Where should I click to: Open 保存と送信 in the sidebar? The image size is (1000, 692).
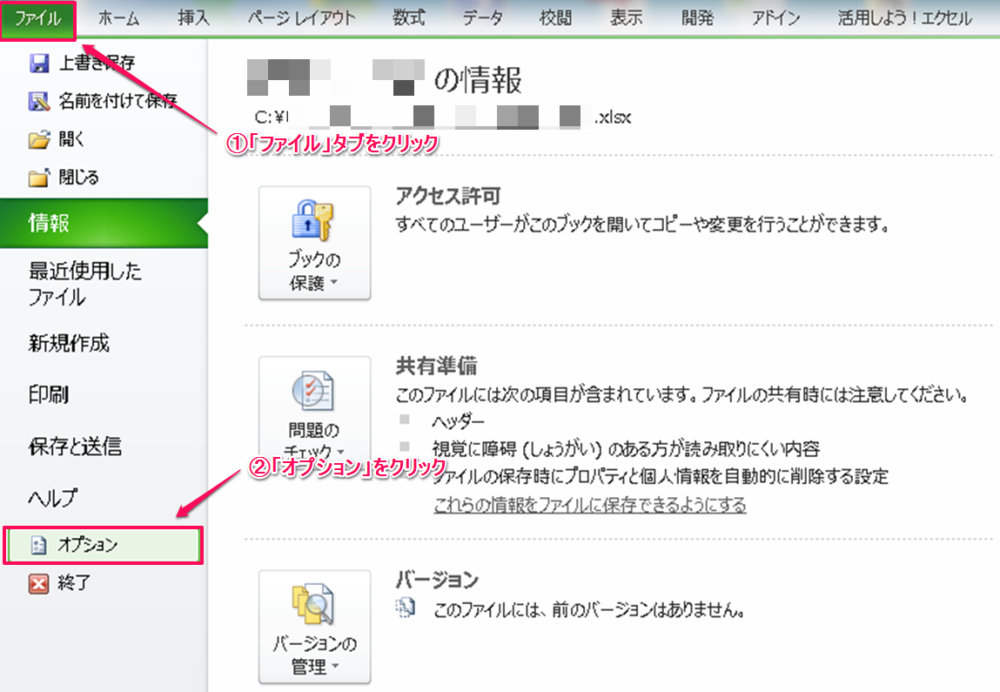click(74, 446)
